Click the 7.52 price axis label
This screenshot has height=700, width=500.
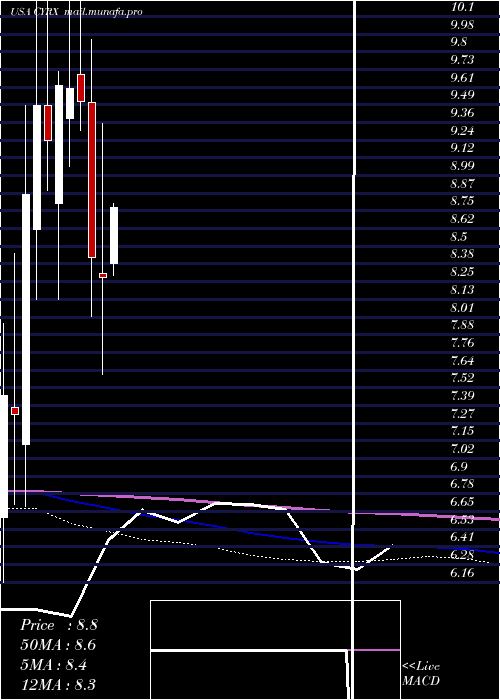click(x=462, y=378)
